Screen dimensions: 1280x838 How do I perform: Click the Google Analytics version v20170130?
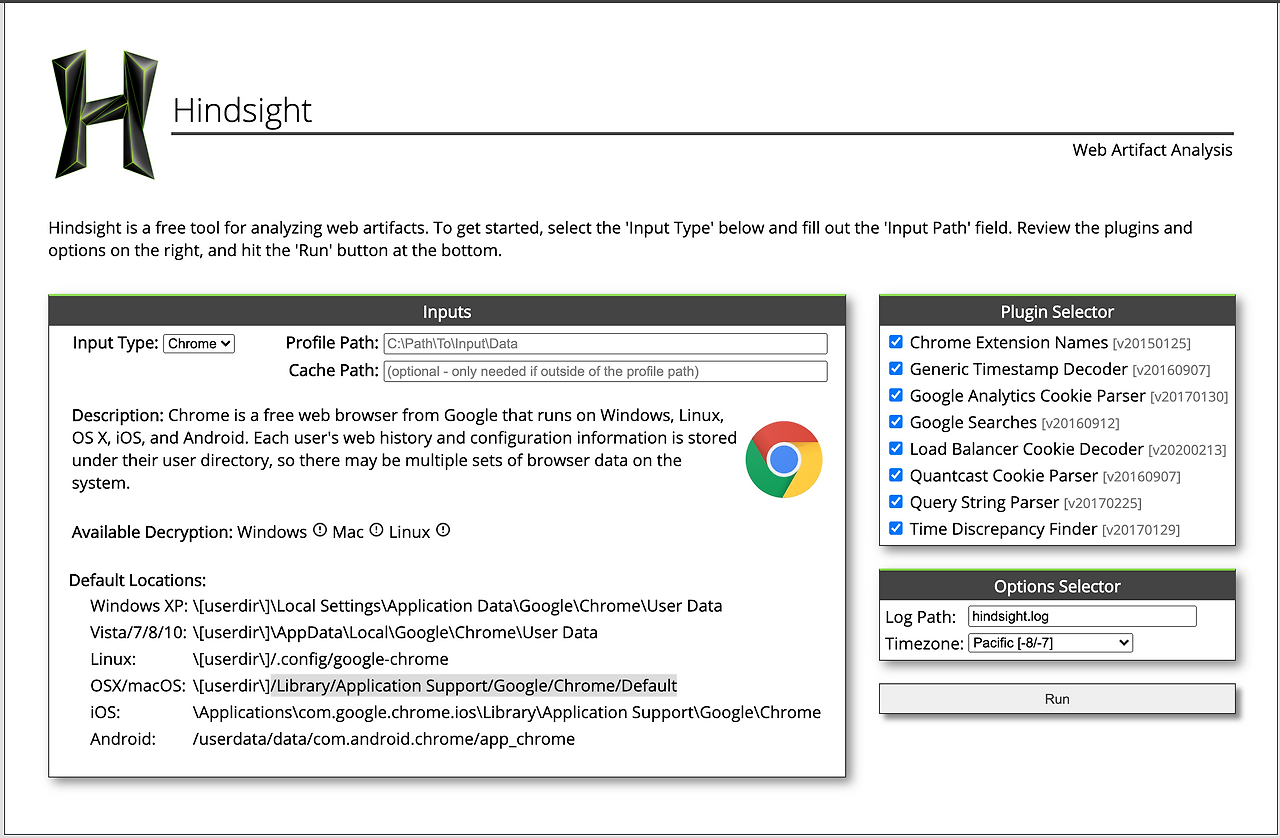[1189, 397]
